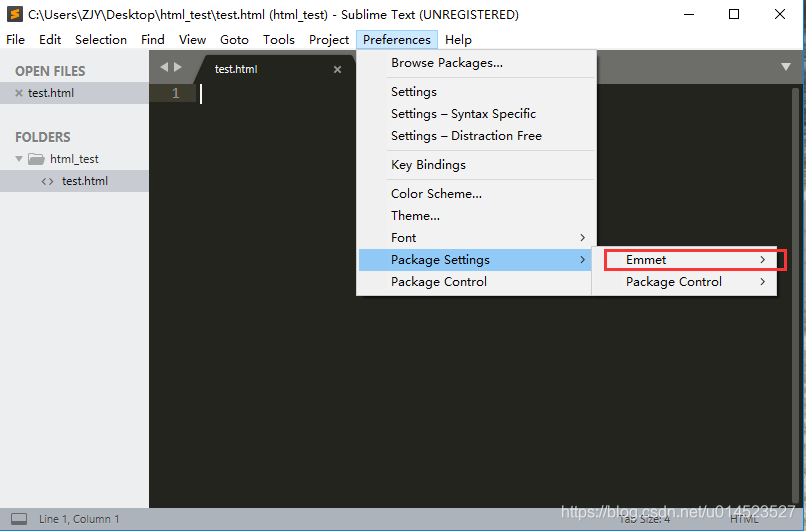Close test.html in Open Files list

point(19,93)
